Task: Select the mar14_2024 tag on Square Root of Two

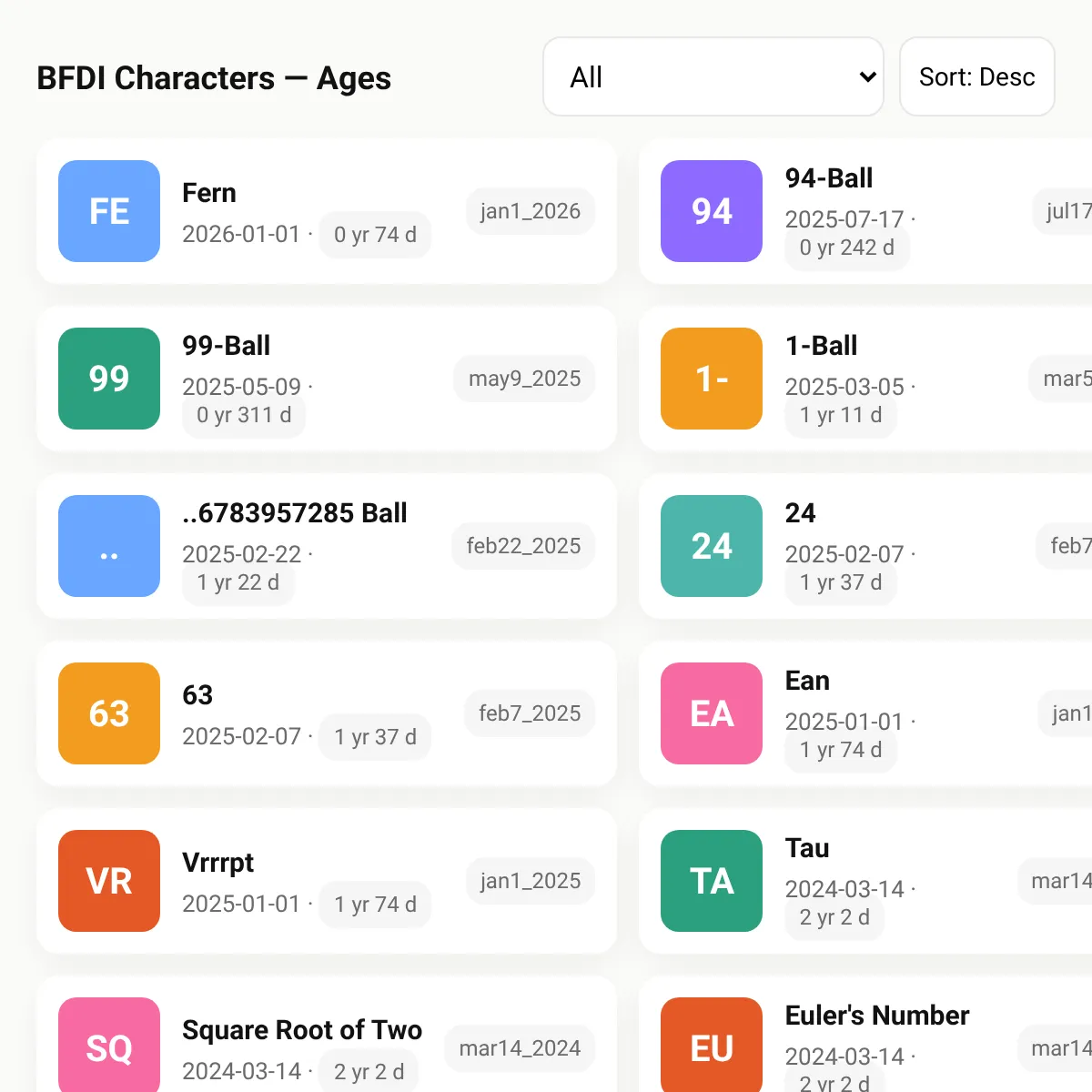Action: 520,1048
